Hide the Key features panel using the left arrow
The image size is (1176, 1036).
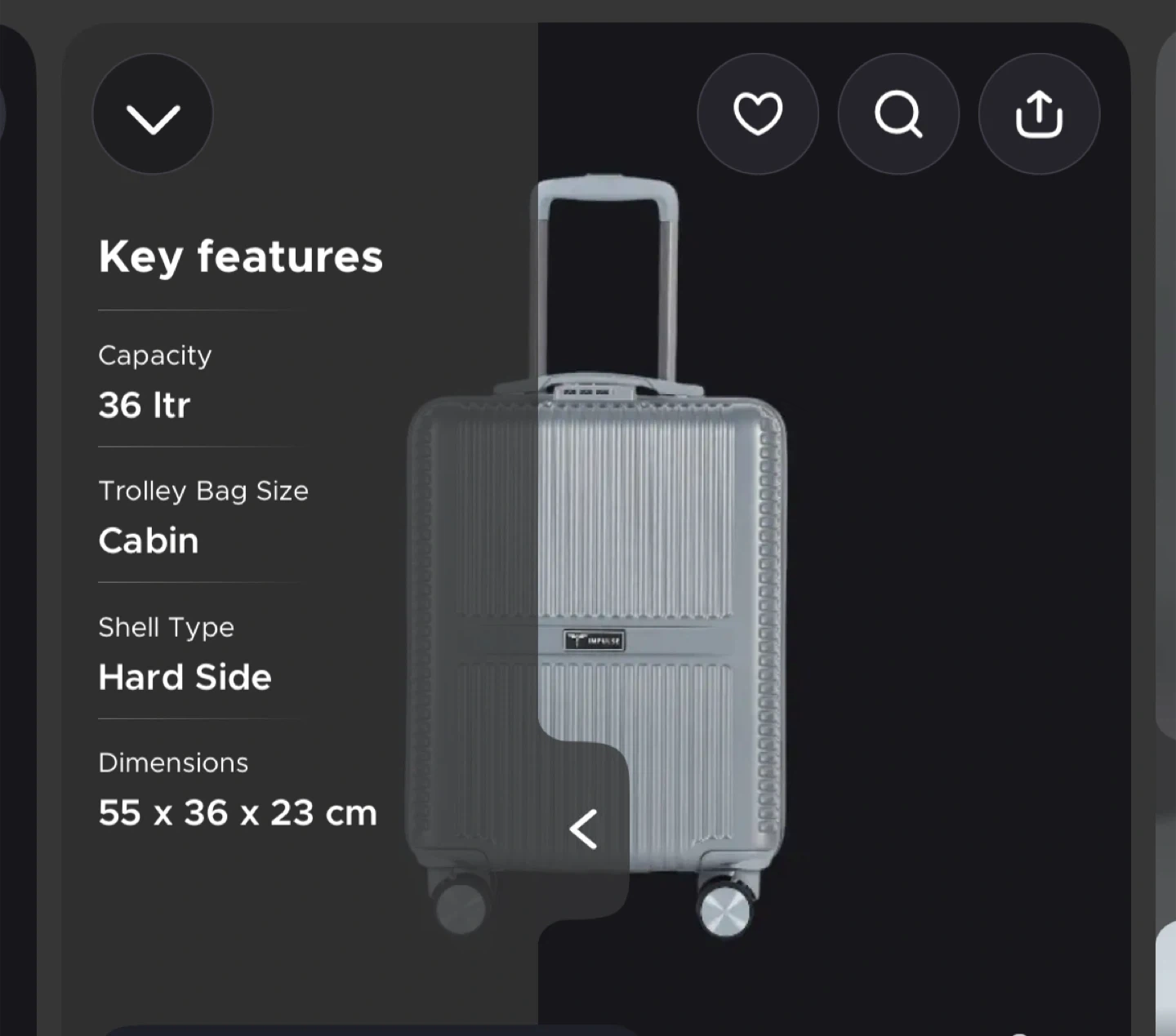(x=583, y=829)
